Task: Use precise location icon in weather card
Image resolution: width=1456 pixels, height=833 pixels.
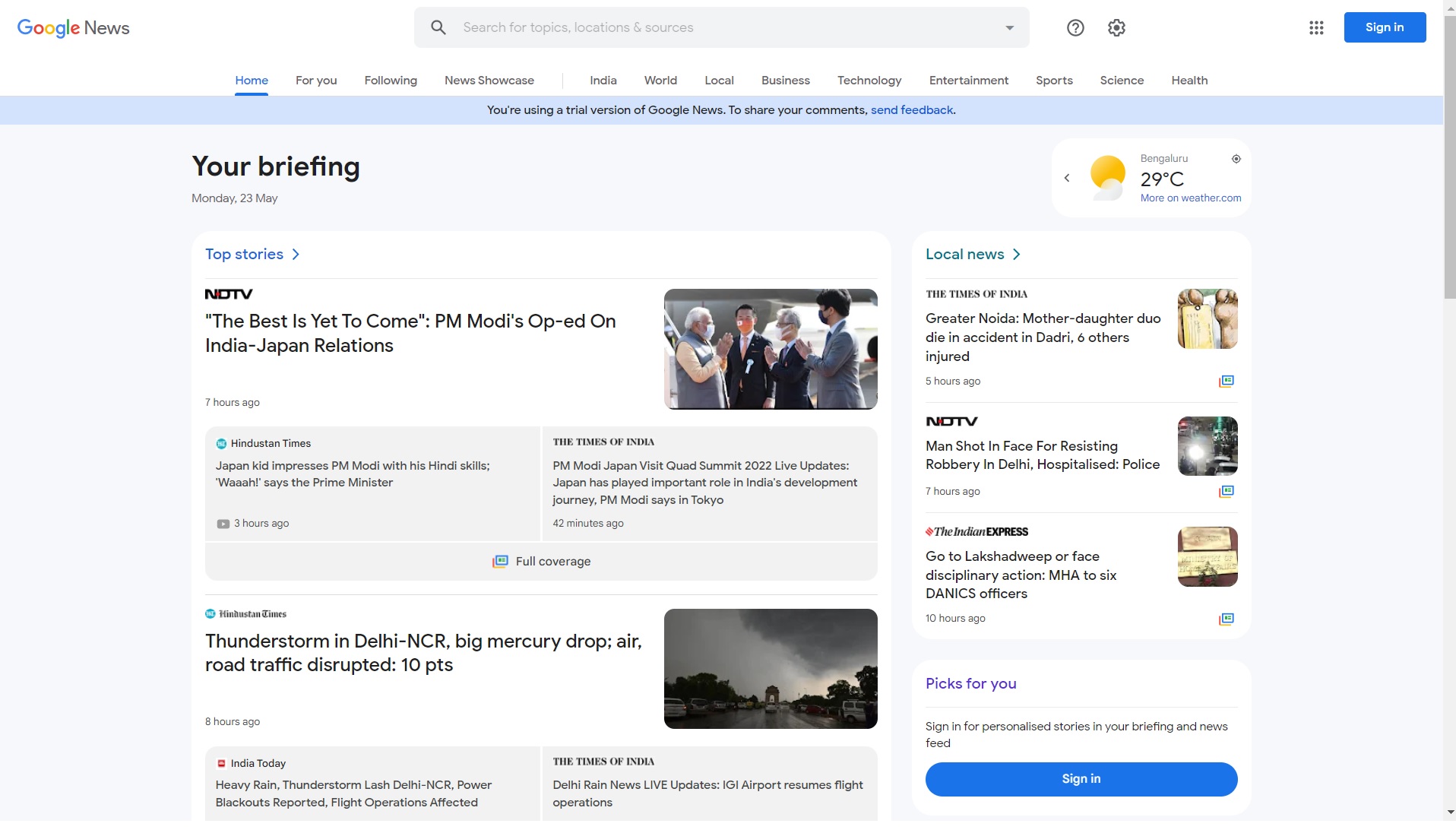Action: (x=1236, y=159)
